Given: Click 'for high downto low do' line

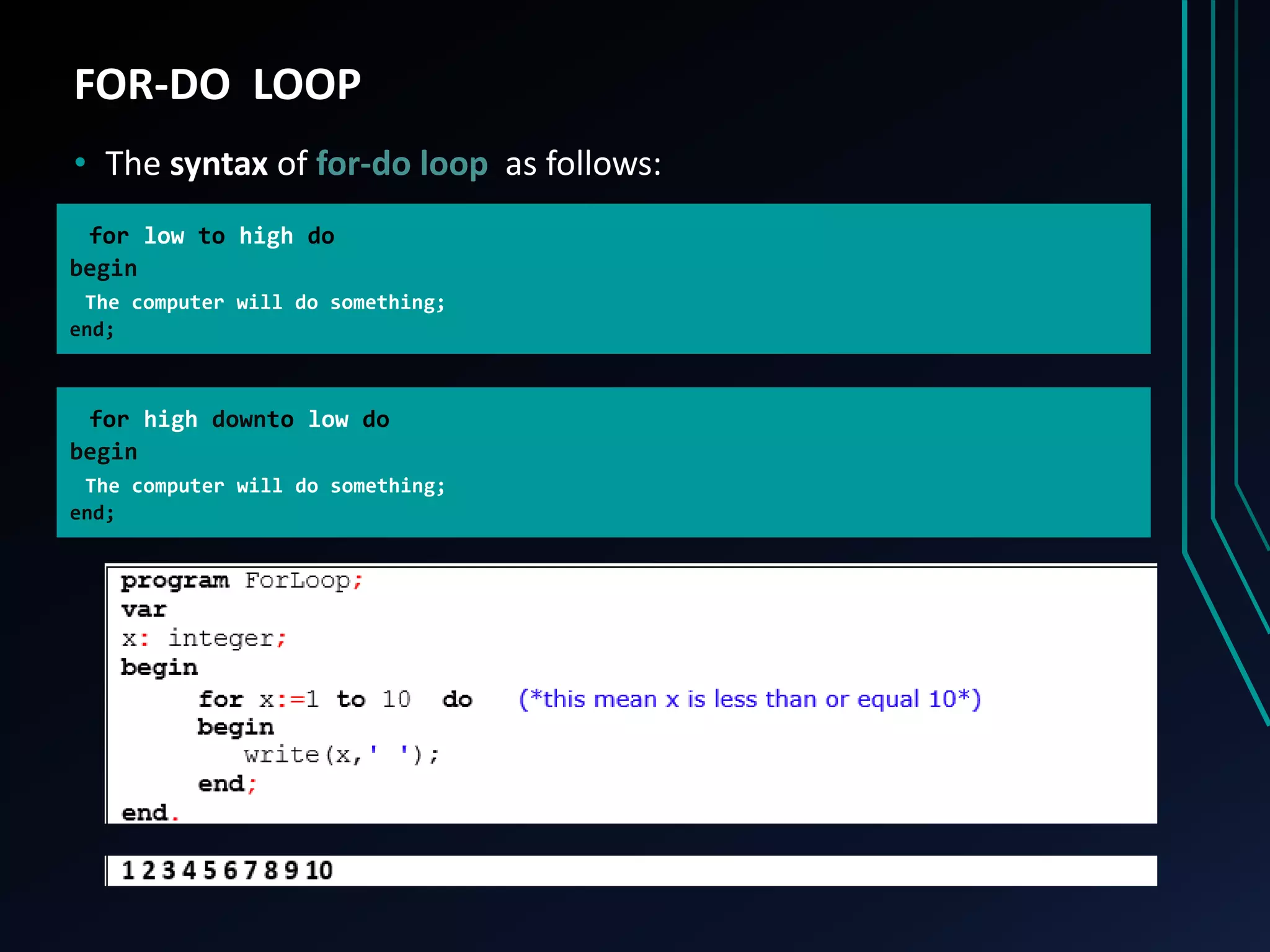Looking at the screenshot, I should click(239, 420).
